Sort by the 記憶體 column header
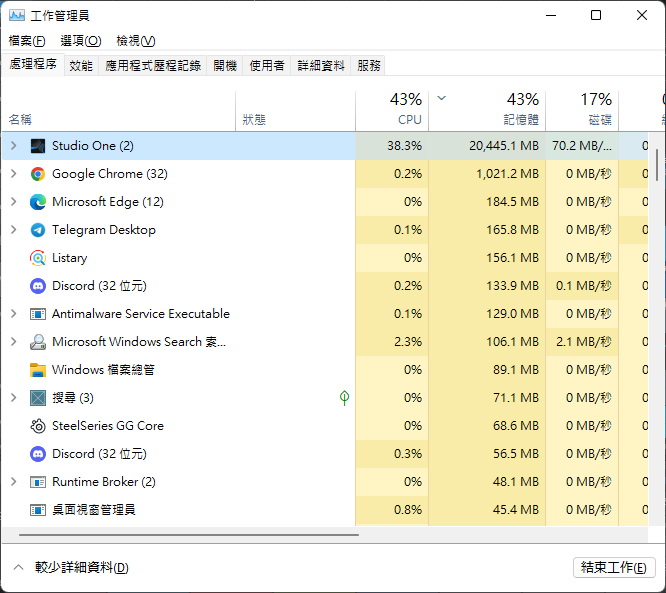The image size is (666, 593). point(487,110)
